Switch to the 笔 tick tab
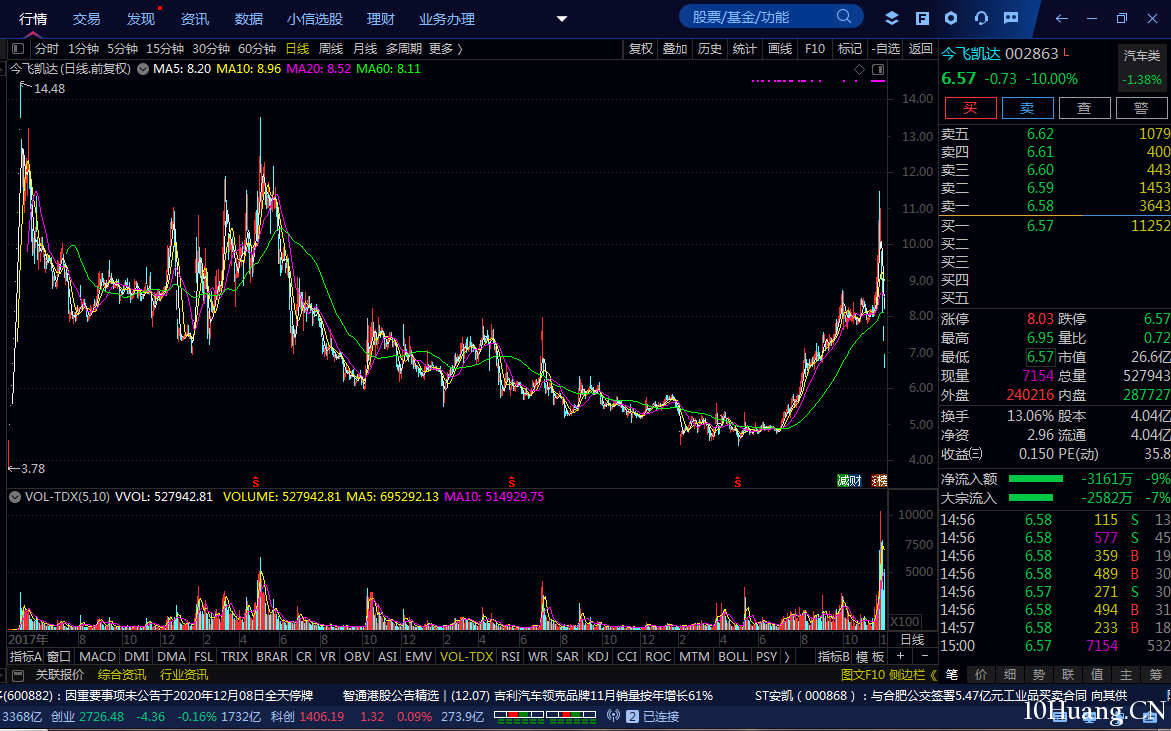The height and width of the screenshot is (731, 1171). (951, 674)
